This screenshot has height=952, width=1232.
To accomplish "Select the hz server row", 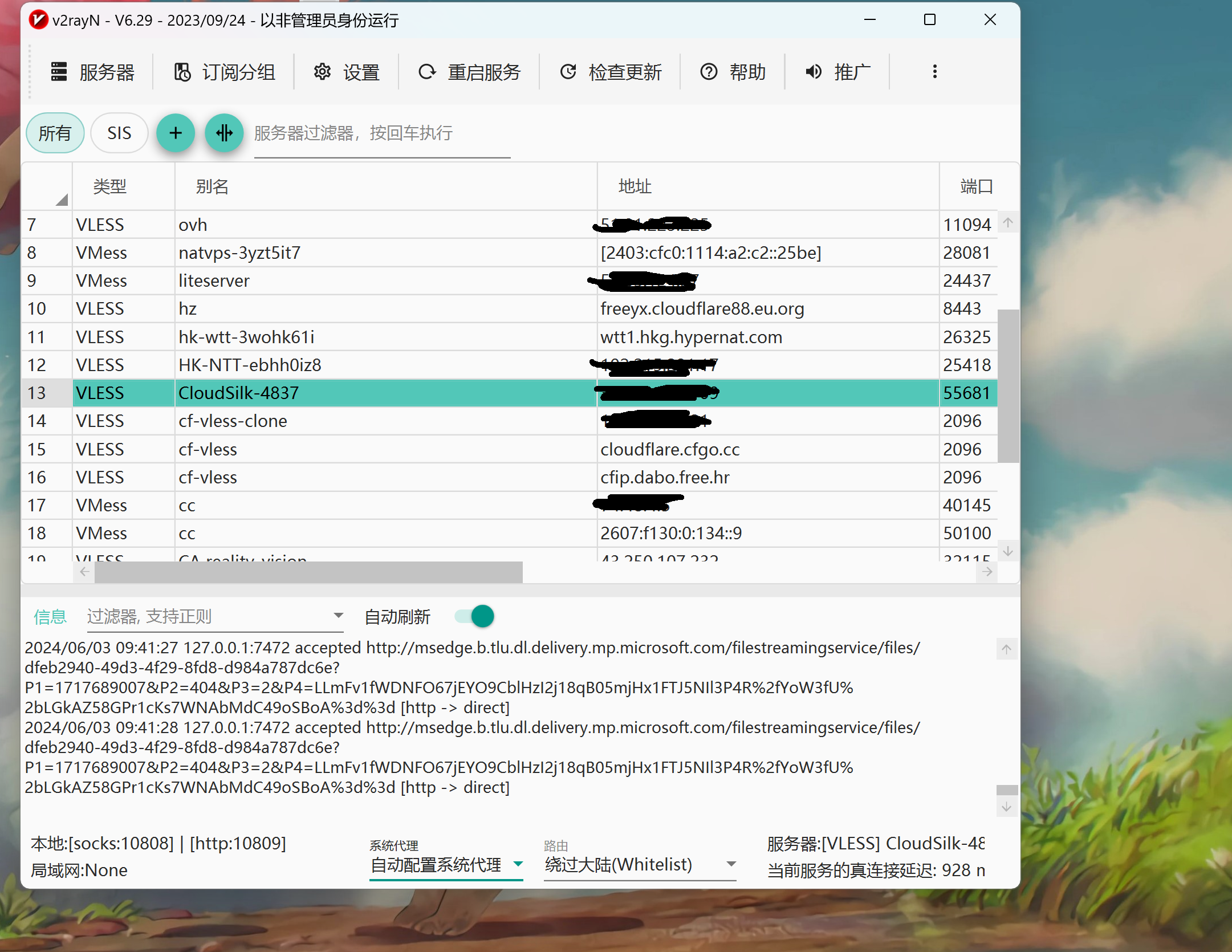I will click(x=509, y=308).
